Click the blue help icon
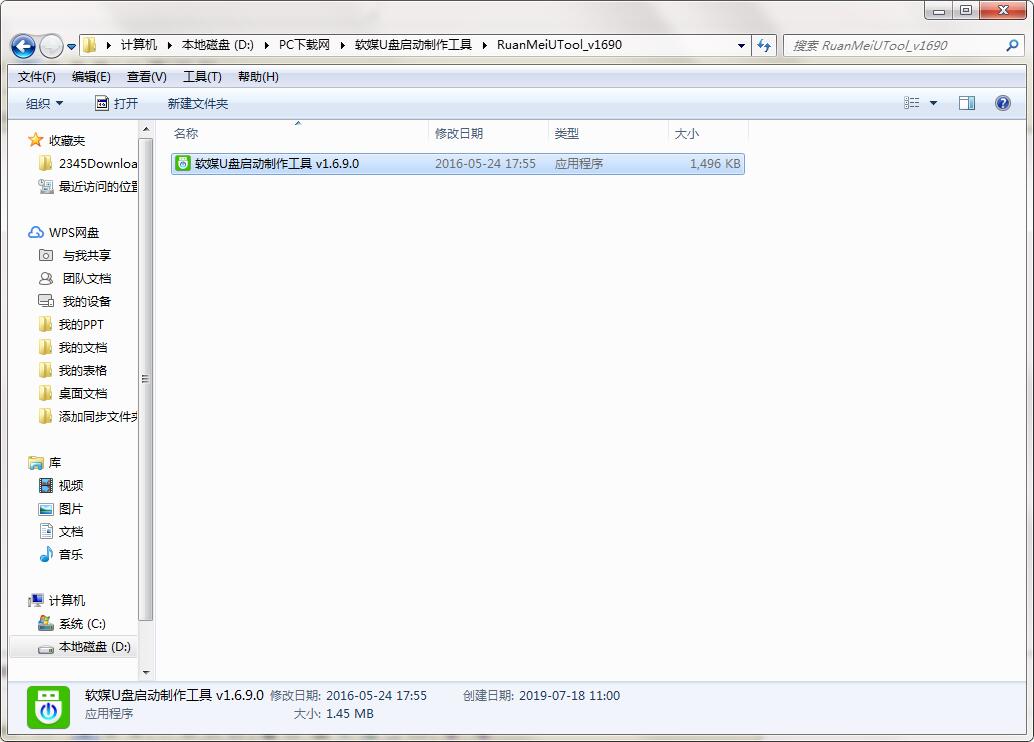This screenshot has width=1034, height=742. [x=1002, y=103]
